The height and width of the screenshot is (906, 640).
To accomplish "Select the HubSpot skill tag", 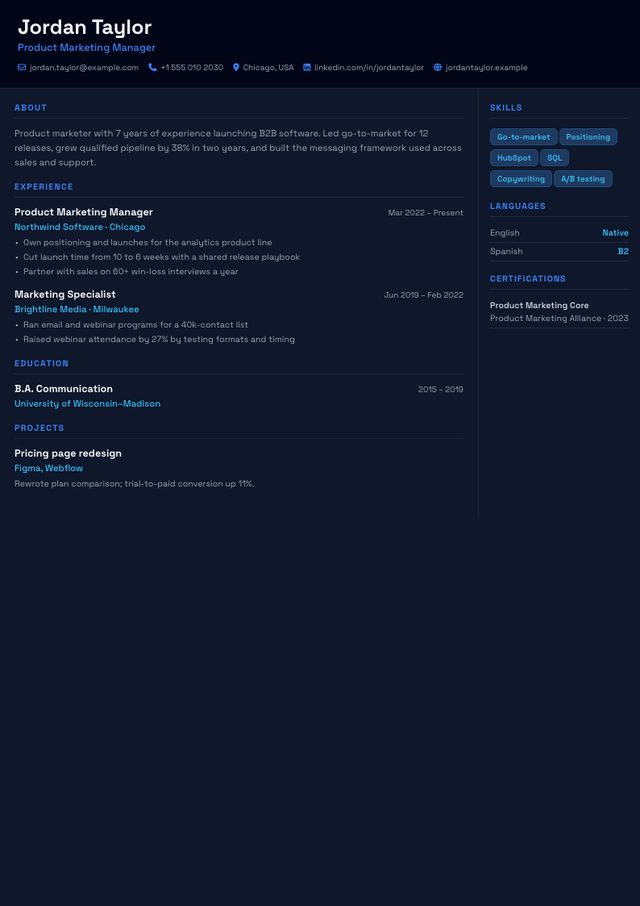I will [514, 158].
